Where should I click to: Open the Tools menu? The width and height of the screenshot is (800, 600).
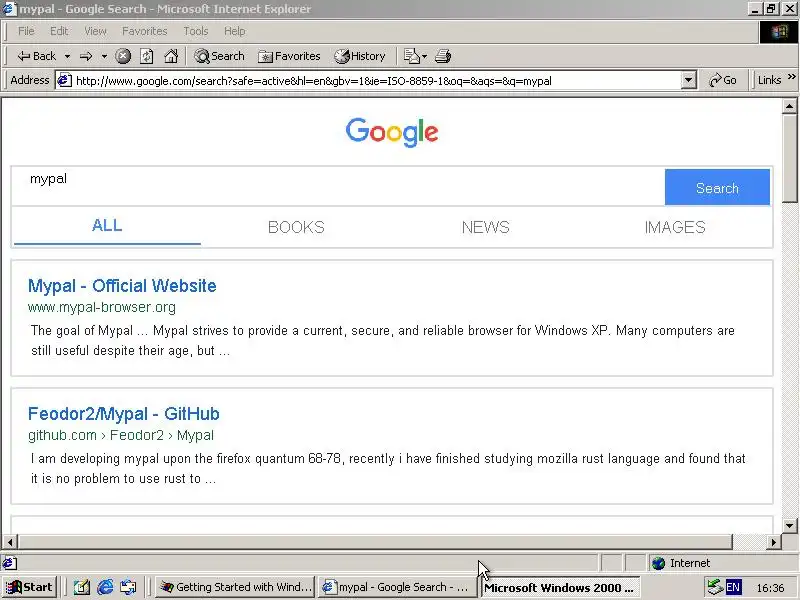click(x=196, y=31)
